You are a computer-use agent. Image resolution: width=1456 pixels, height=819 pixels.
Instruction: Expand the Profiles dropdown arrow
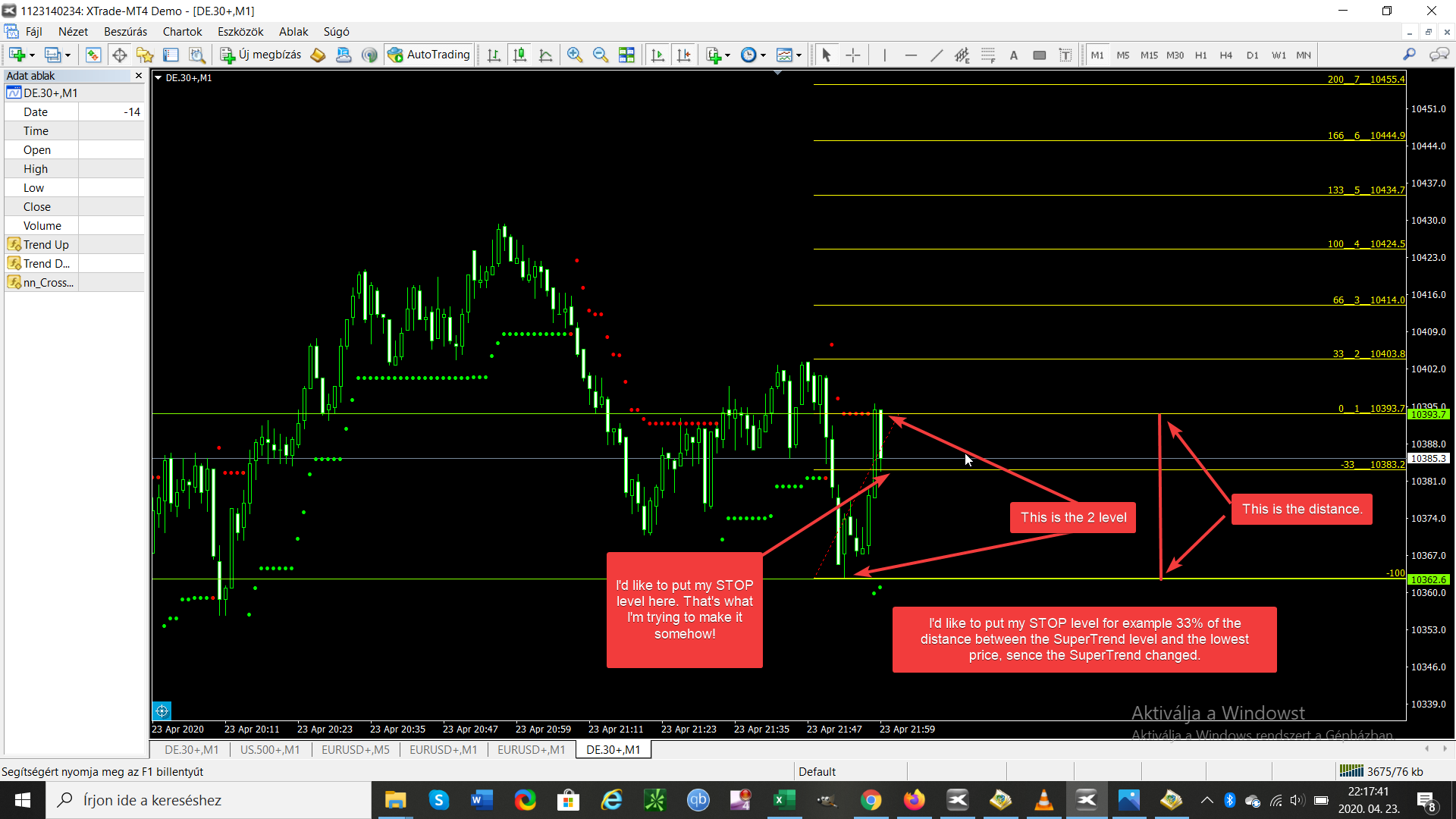click(x=67, y=55)
